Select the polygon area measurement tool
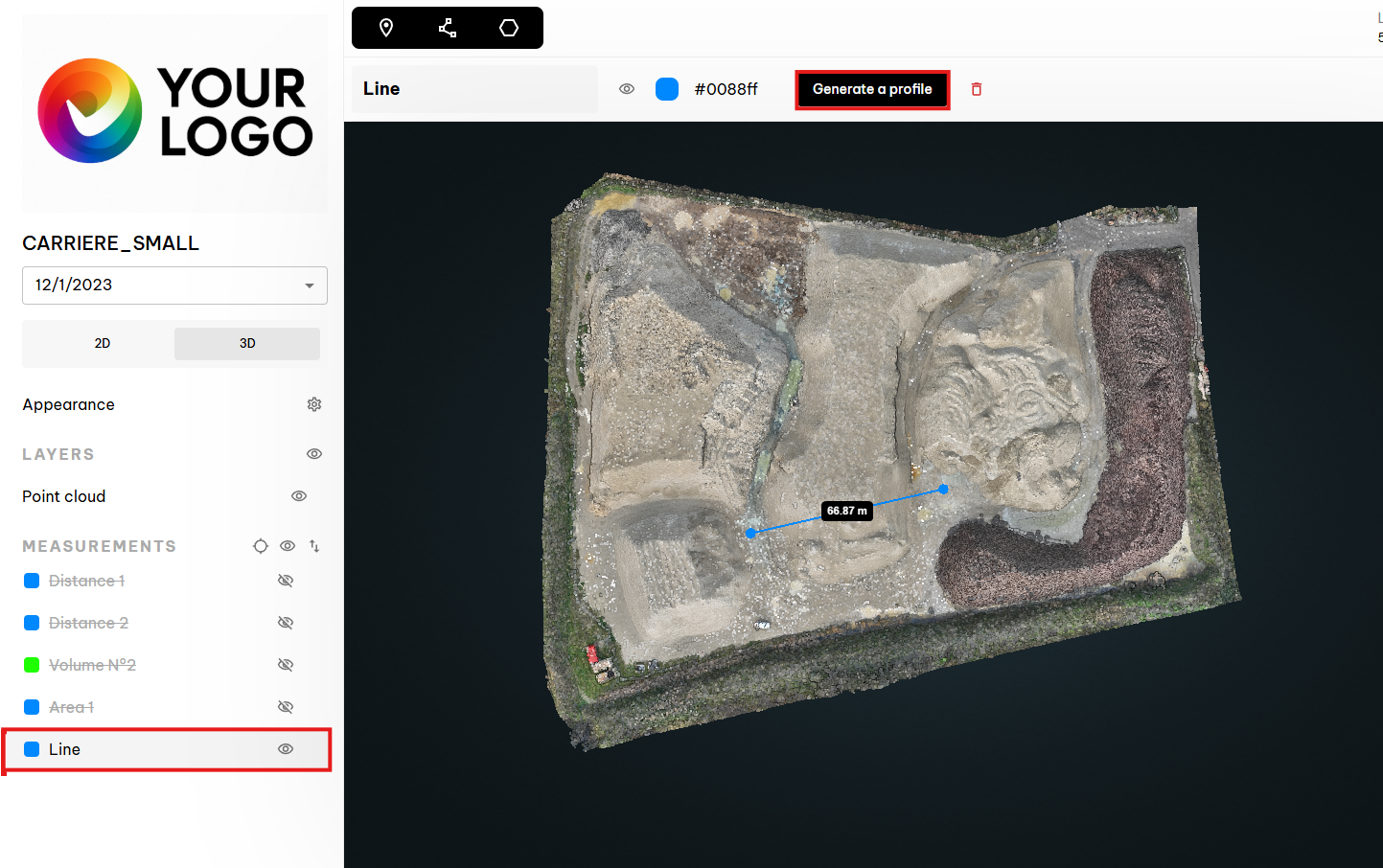The width and height of the screenshot is (1383, 868). [509, 28]
